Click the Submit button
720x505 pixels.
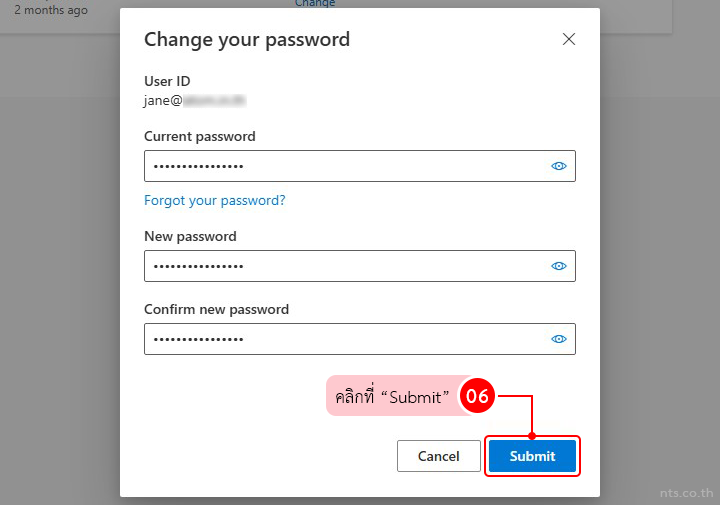pos(532,456)
